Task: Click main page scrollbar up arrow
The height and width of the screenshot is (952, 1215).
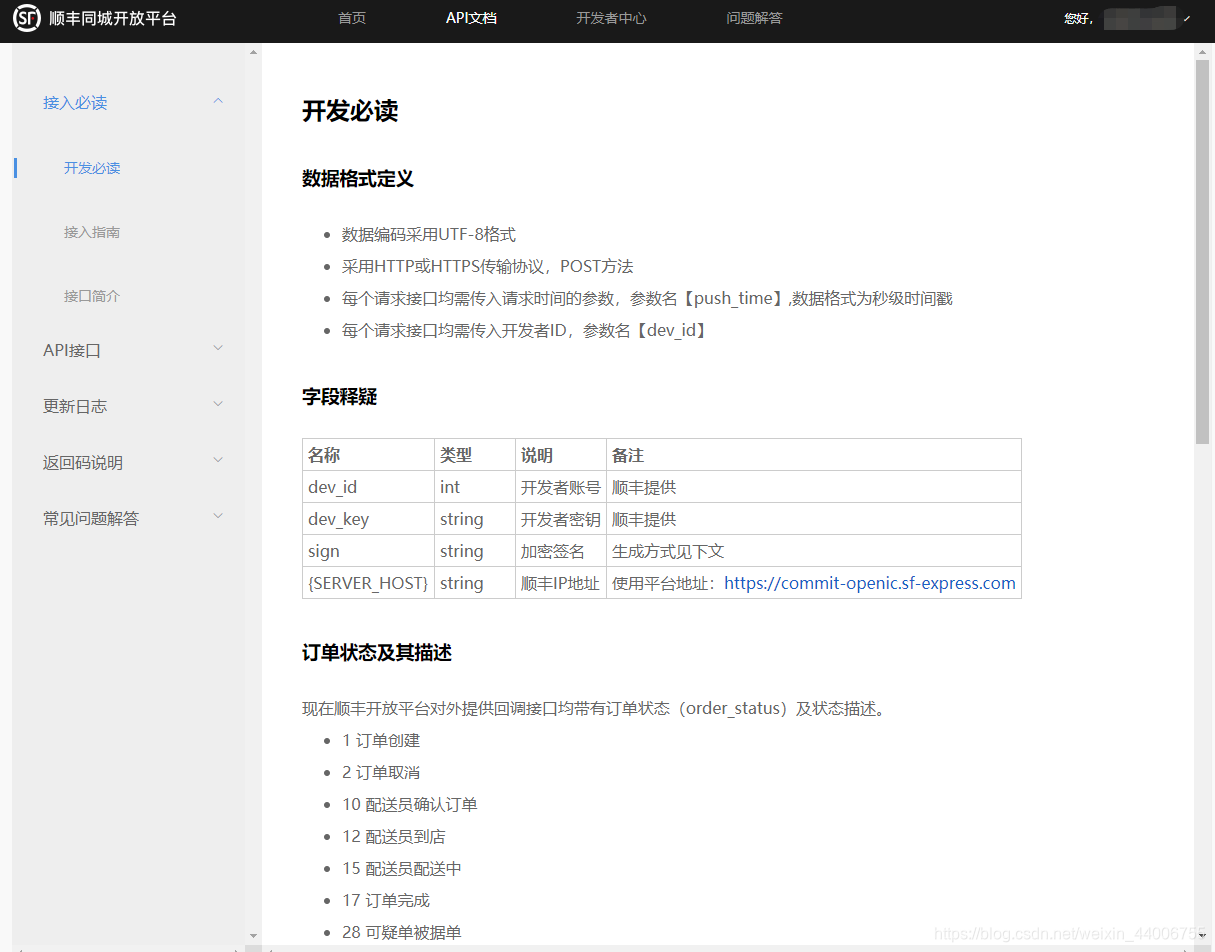Action: pyautogui.click(x=1203, y=52)
